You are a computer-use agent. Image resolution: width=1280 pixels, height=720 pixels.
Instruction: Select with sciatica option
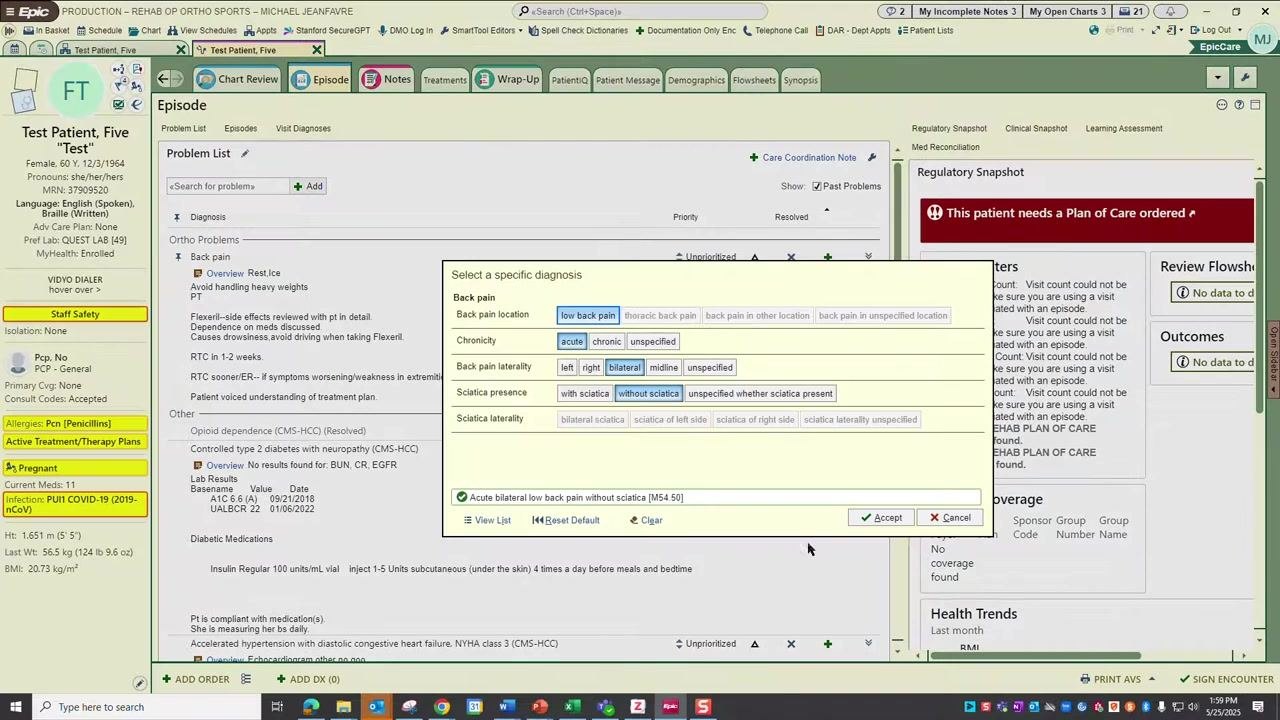585,394
